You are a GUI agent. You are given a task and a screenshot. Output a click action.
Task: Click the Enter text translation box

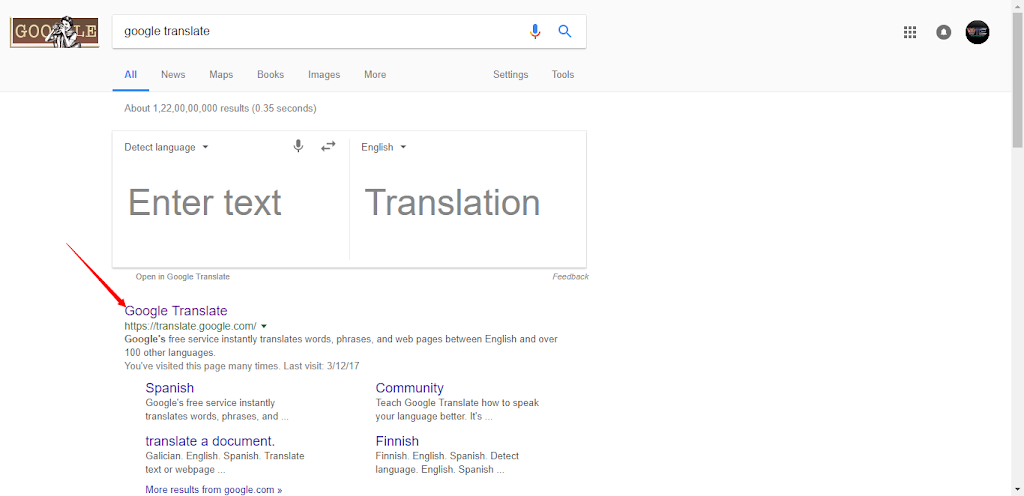pos(230,203)
